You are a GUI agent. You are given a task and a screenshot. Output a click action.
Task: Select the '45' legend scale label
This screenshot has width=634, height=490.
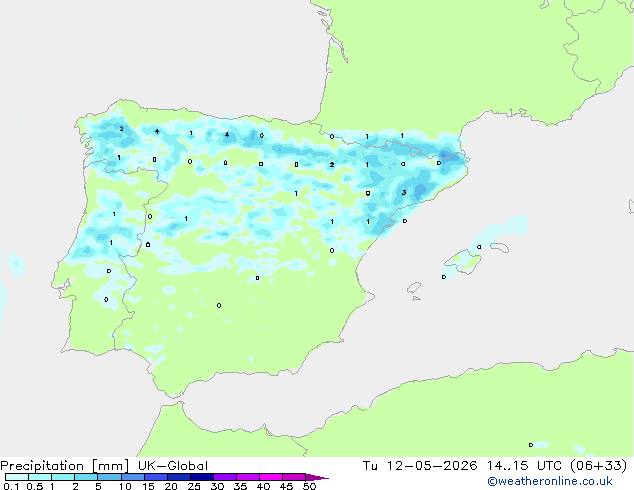(286, 486)
